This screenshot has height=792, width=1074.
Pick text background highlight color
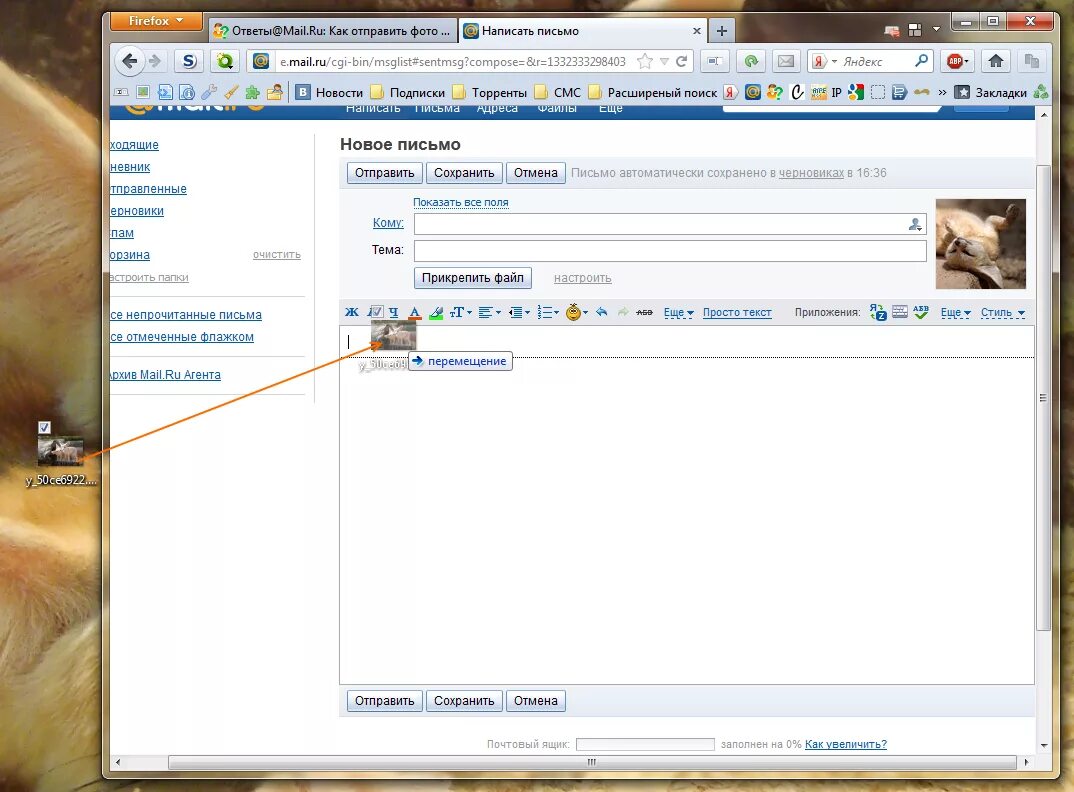click(x=436, y=312)
